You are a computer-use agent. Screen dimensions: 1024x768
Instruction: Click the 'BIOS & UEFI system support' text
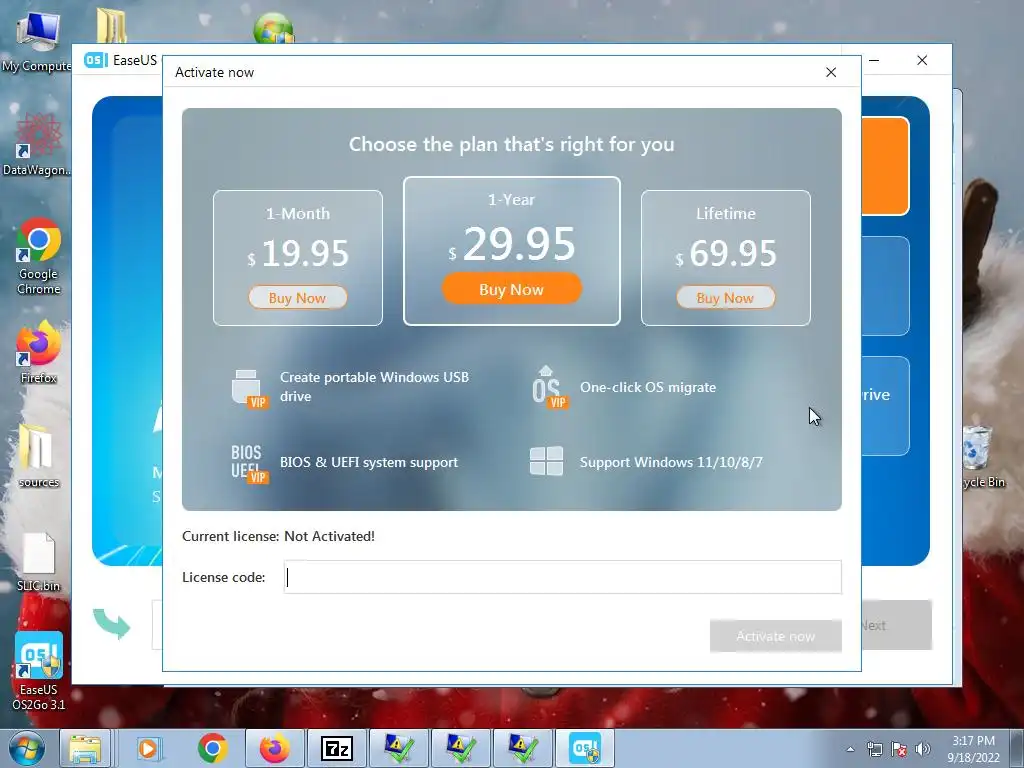(369, 462)
